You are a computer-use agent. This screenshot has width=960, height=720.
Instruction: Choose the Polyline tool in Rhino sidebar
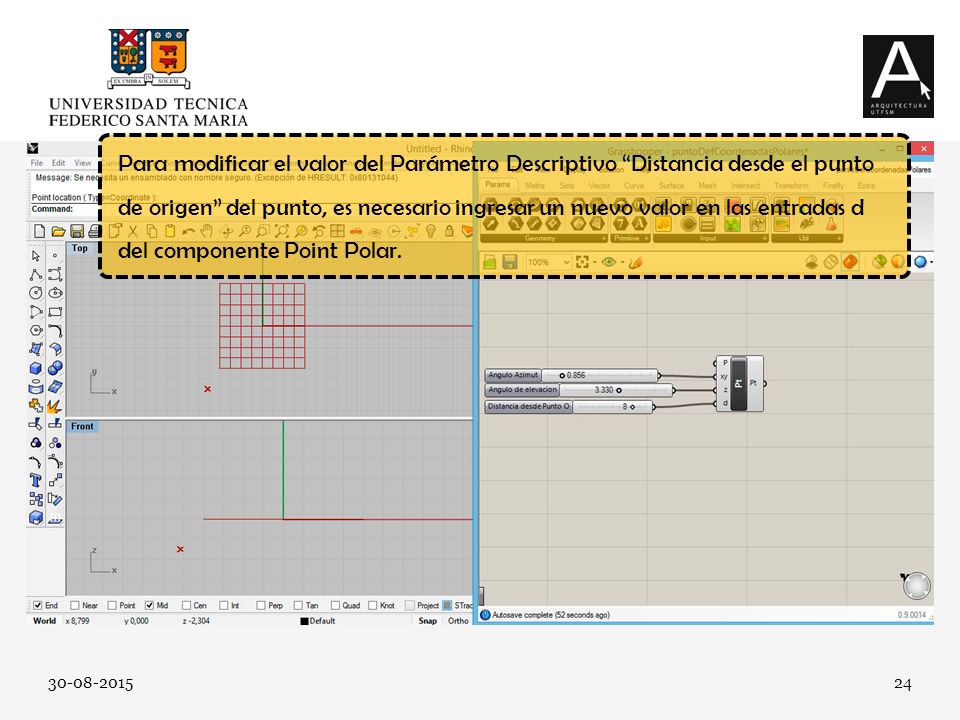pos(36,274)
